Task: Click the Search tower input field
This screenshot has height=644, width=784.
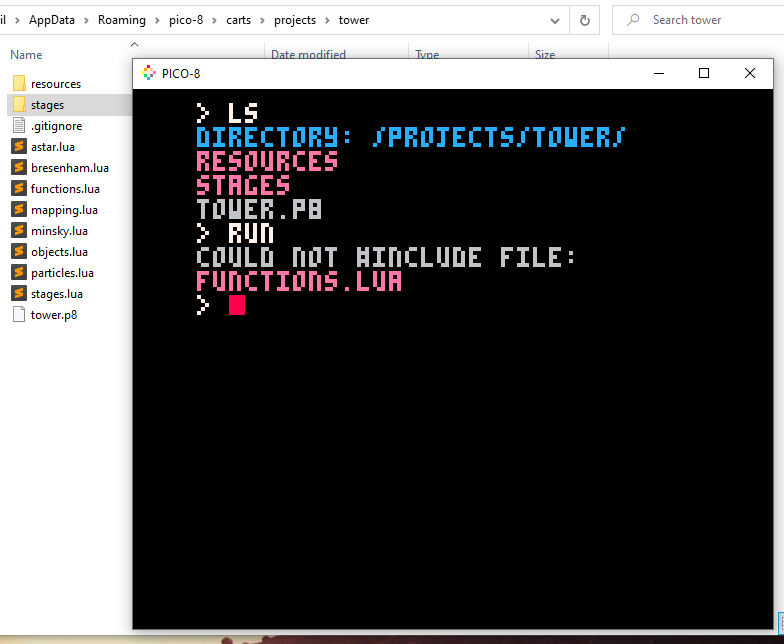Action: (x=698, y=20)
